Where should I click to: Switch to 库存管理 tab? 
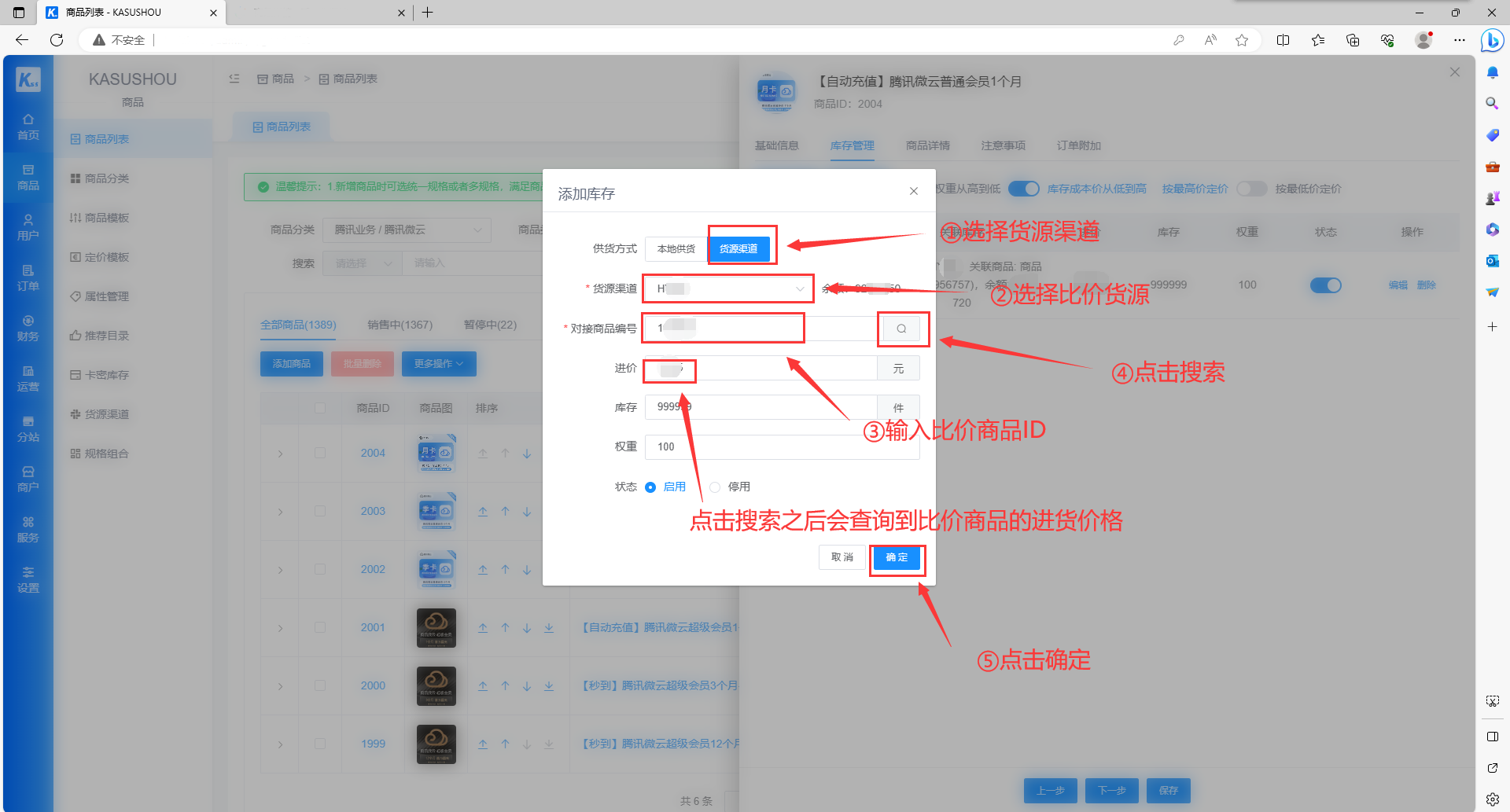pyautogui.click(x=853, y=145)
